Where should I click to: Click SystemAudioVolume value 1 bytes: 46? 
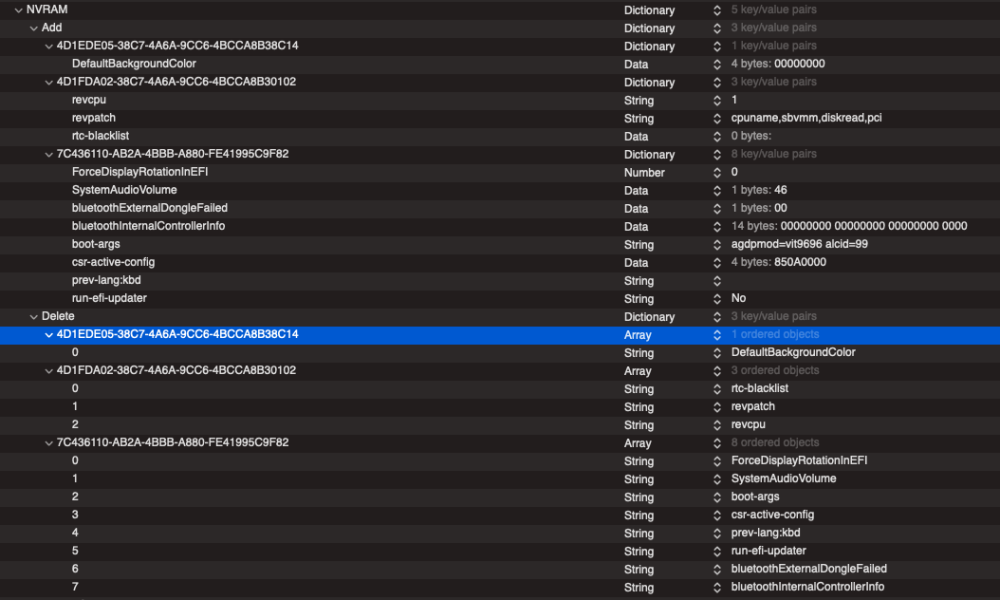tap(759, 190)
